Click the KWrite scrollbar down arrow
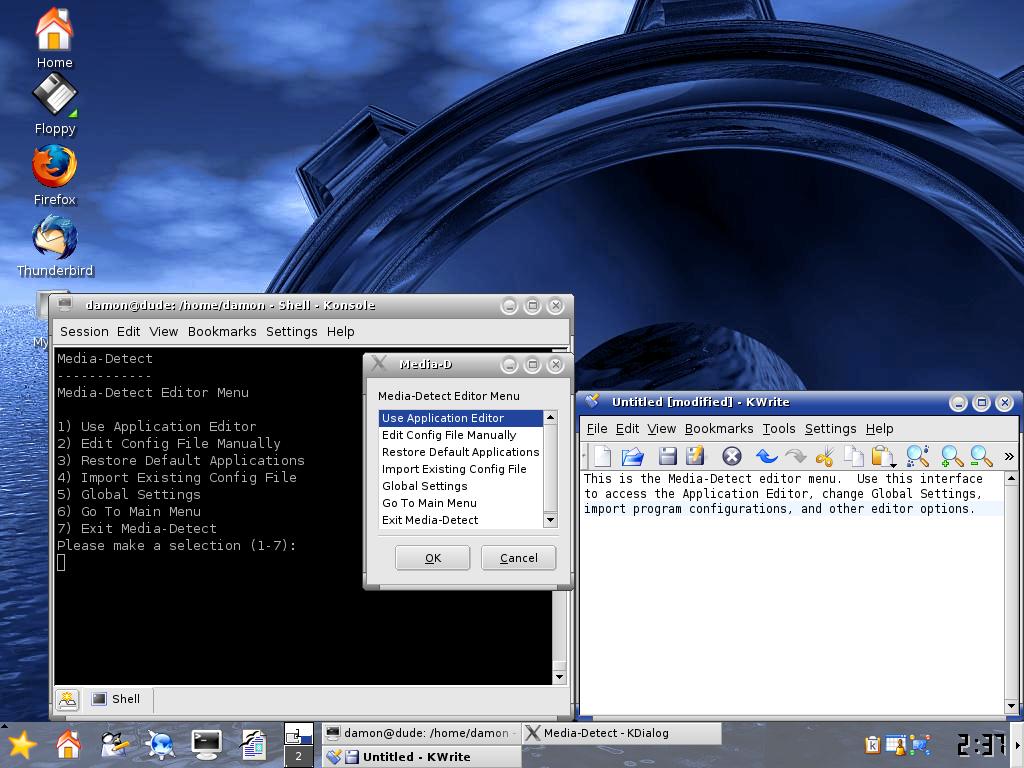This screenshot has height=768, width=1024. (x=1011, y=706)
